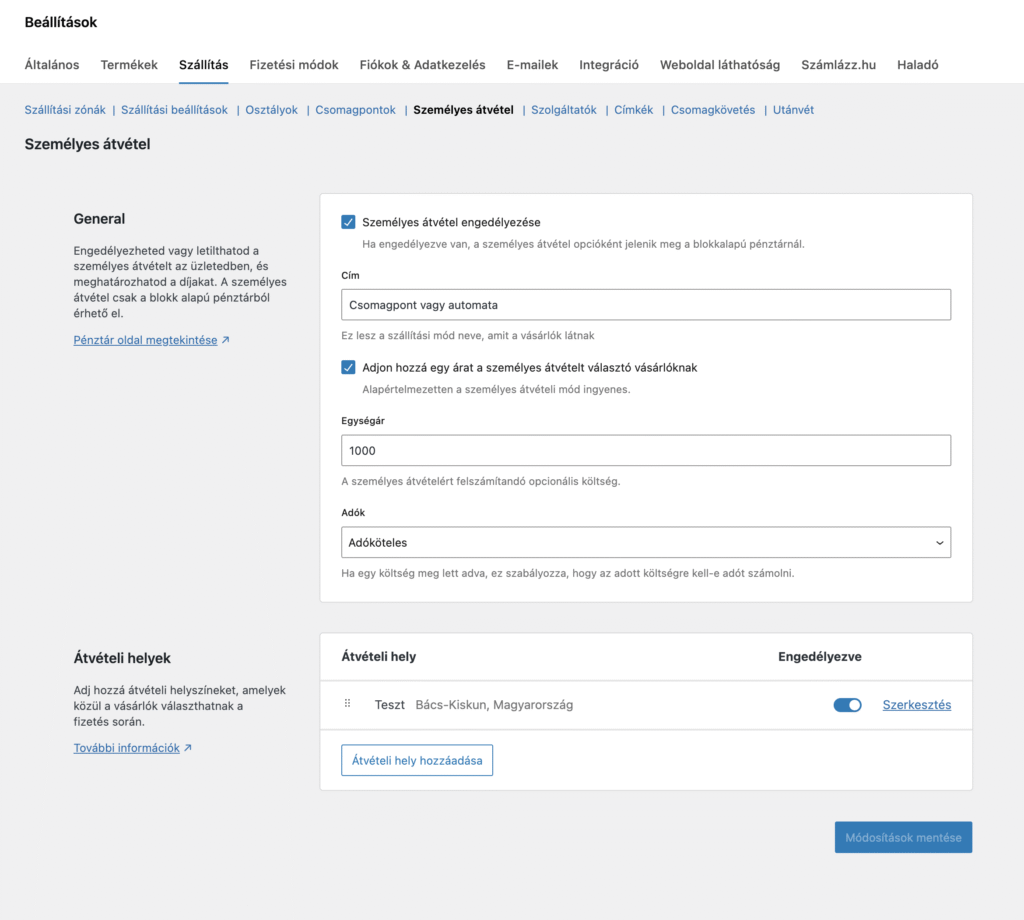Navigate to the Csomagpontok sub-tab
This screenshot has height=920, width=1024.
(x=355, y=110)
